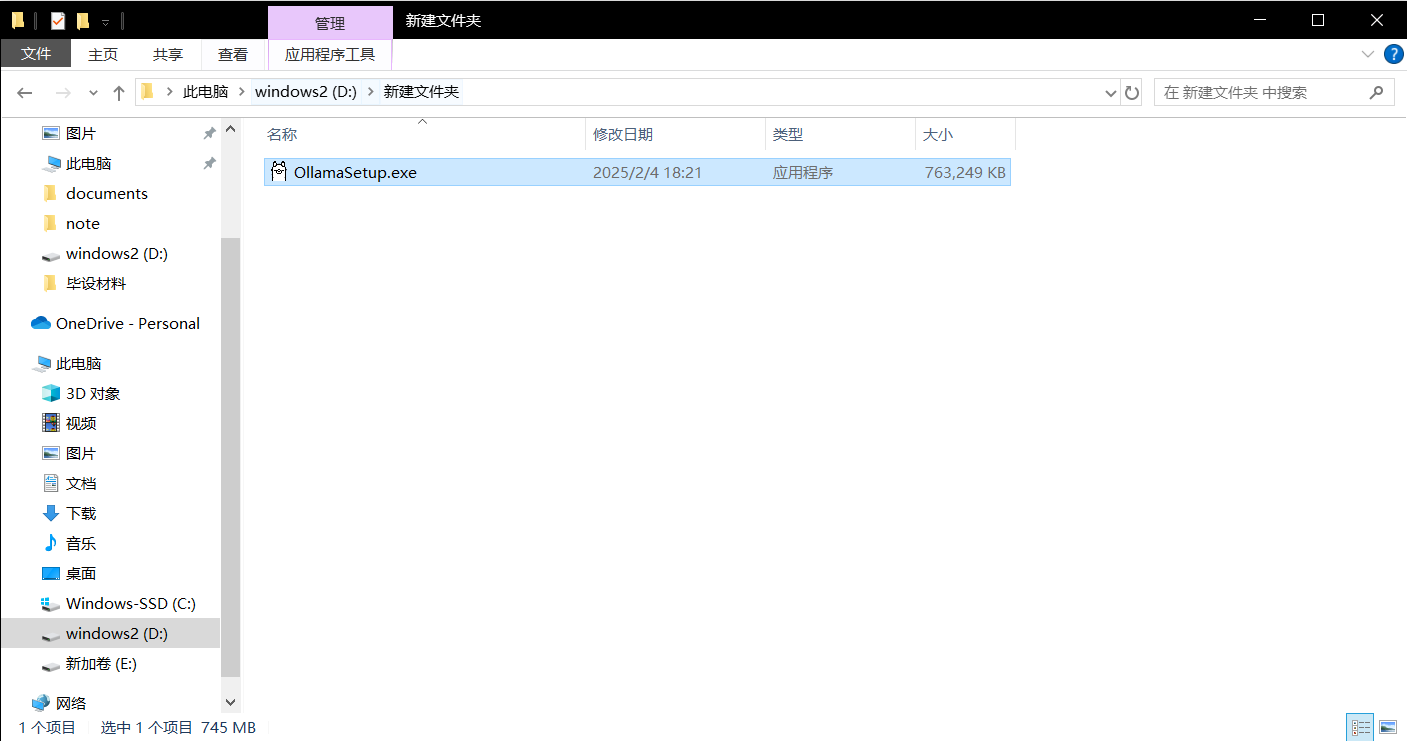Open recent locations dropdown arrow

(x=93, y=92)
